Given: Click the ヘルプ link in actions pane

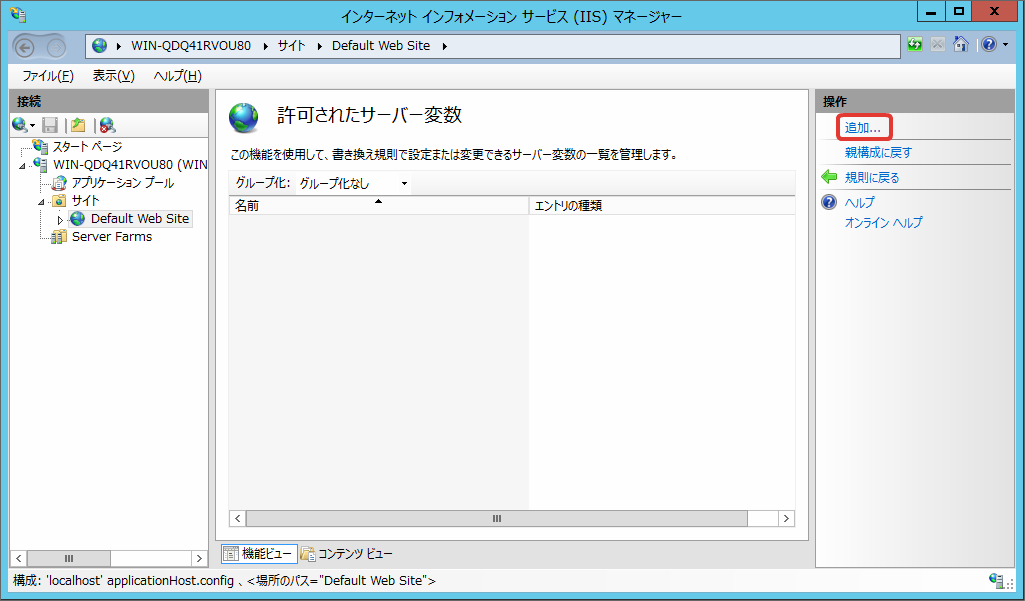Looking at the screenshot, I should click(x=859, y=202).
